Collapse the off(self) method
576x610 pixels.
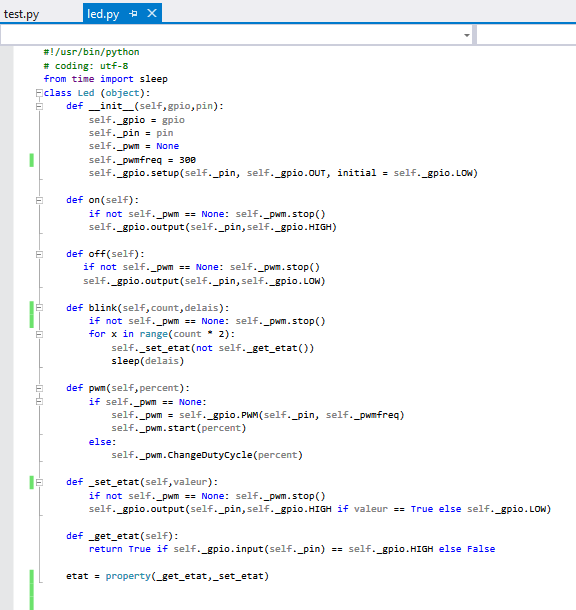pos(39,254)
